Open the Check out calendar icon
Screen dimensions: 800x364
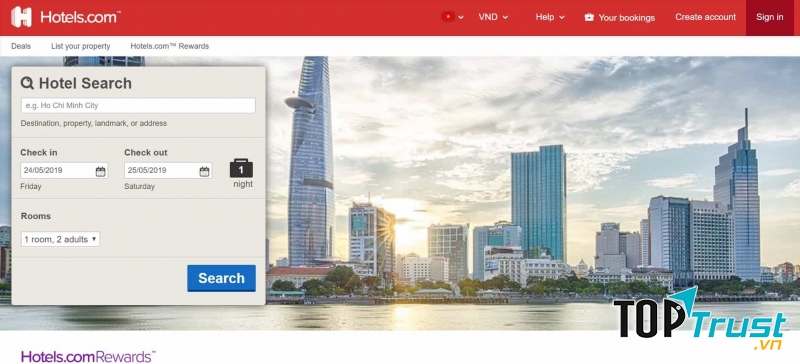(x=204, y=171)
